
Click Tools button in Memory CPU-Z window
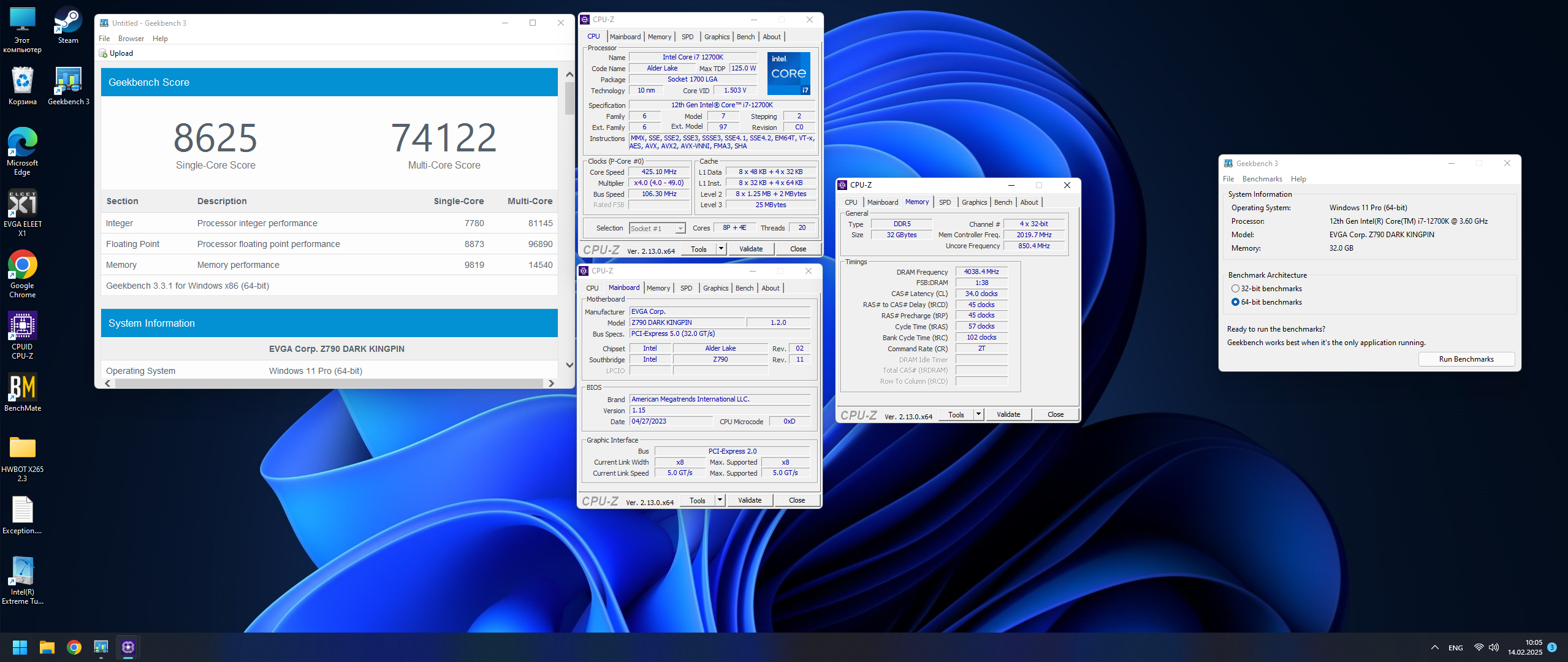(x=956, y=414)
